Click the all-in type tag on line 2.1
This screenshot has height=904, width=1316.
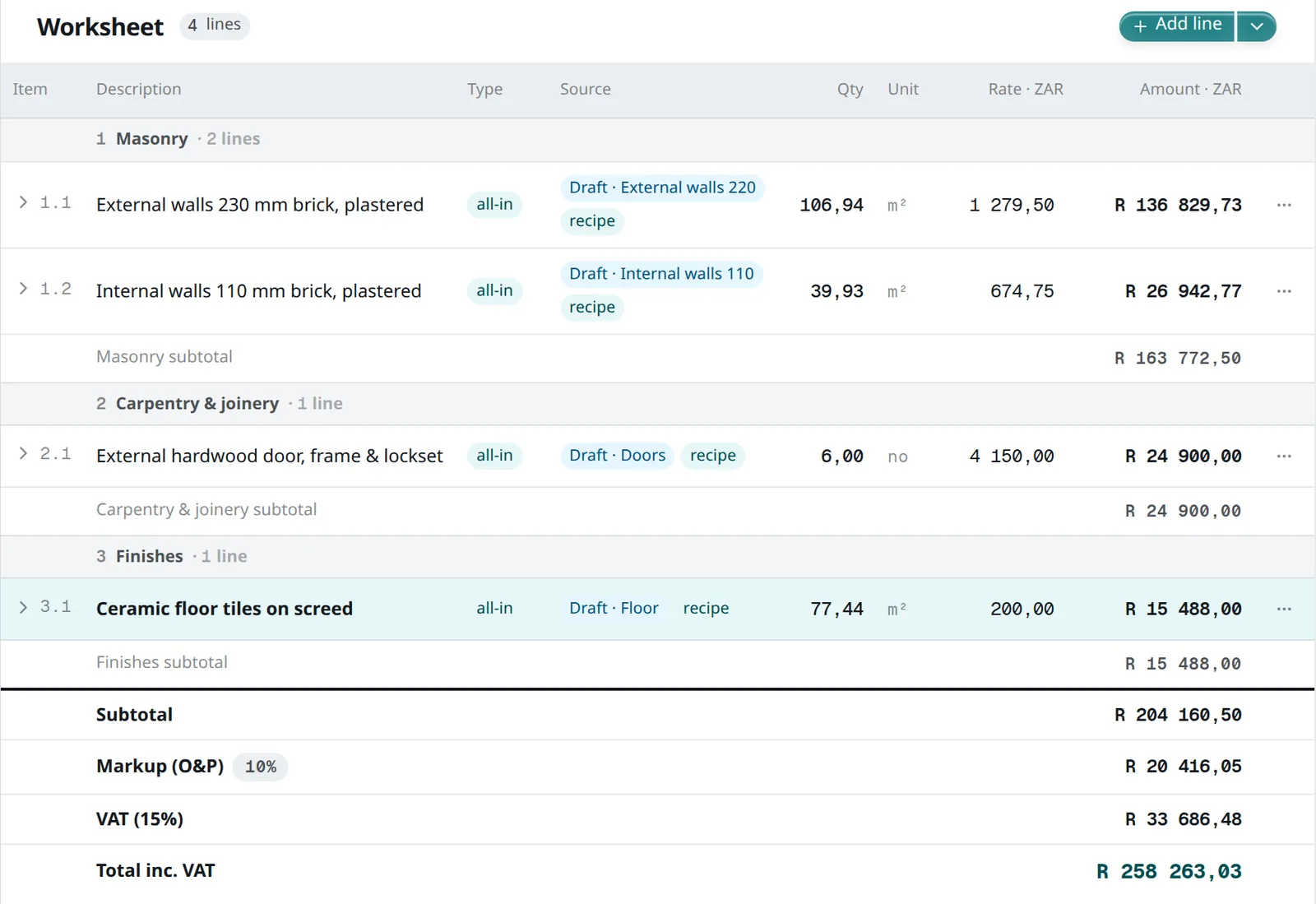(x=494, y=456)
